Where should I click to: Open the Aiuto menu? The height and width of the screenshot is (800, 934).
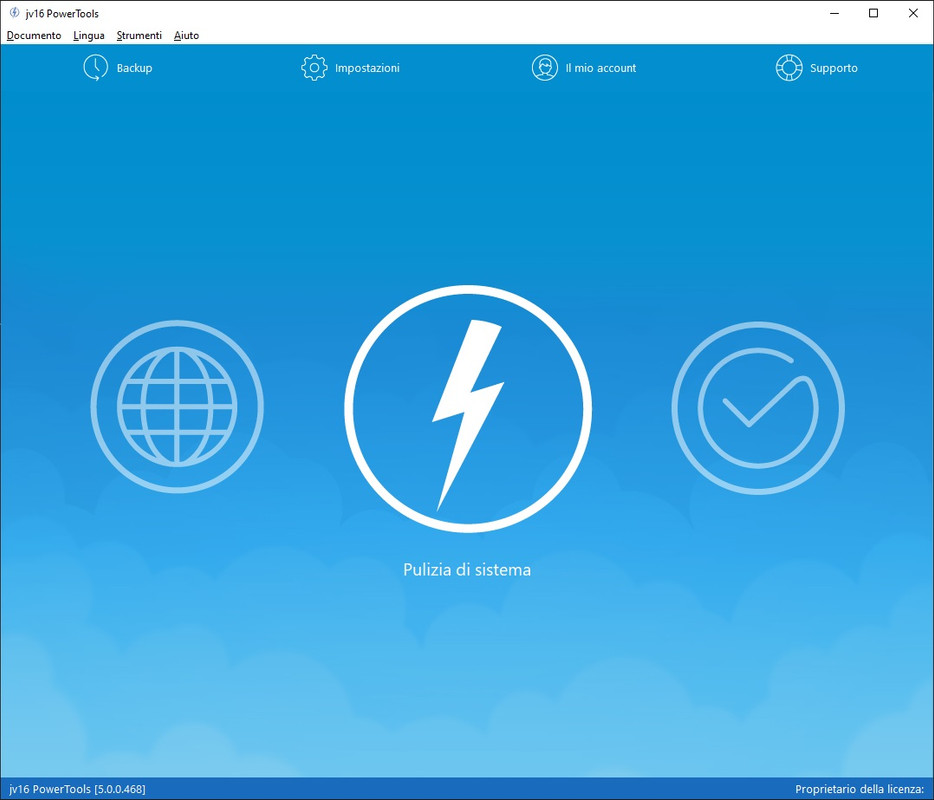tap(186, 36)
